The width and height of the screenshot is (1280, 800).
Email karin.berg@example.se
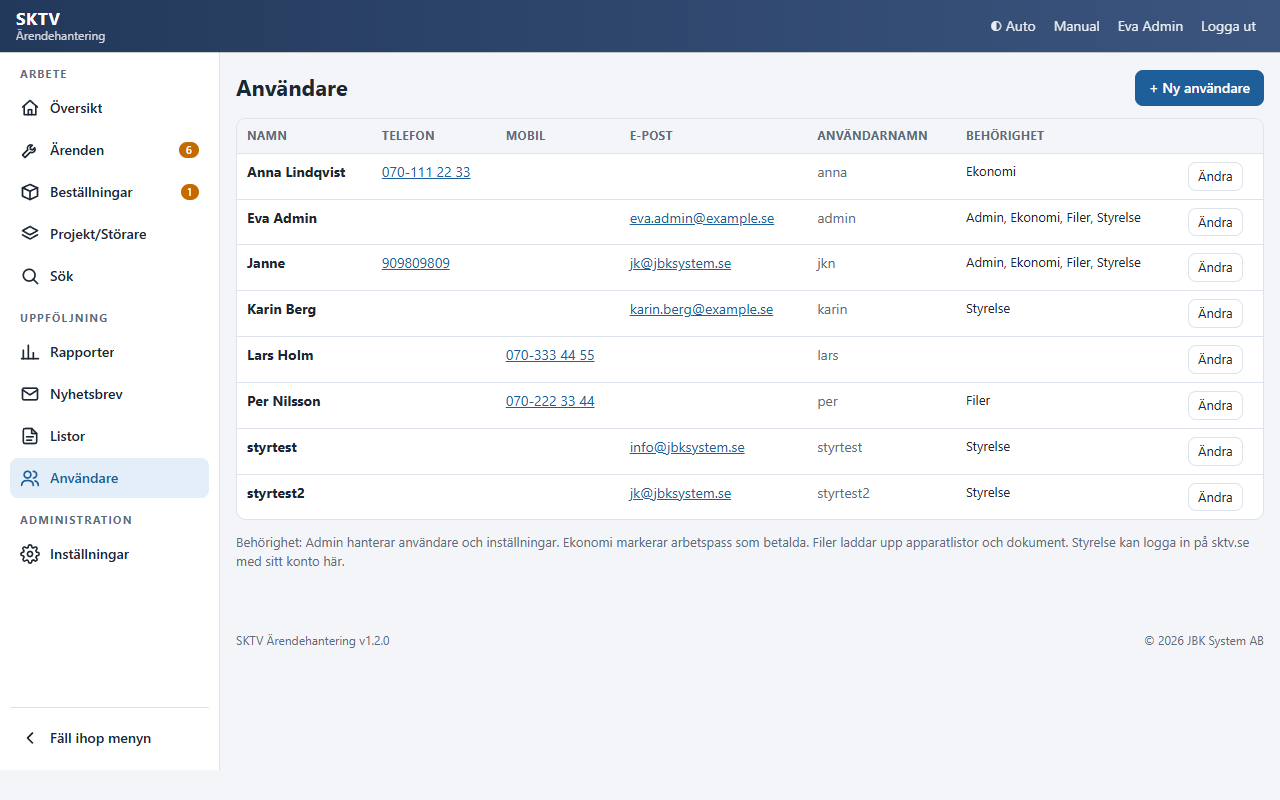coord(702,309)
